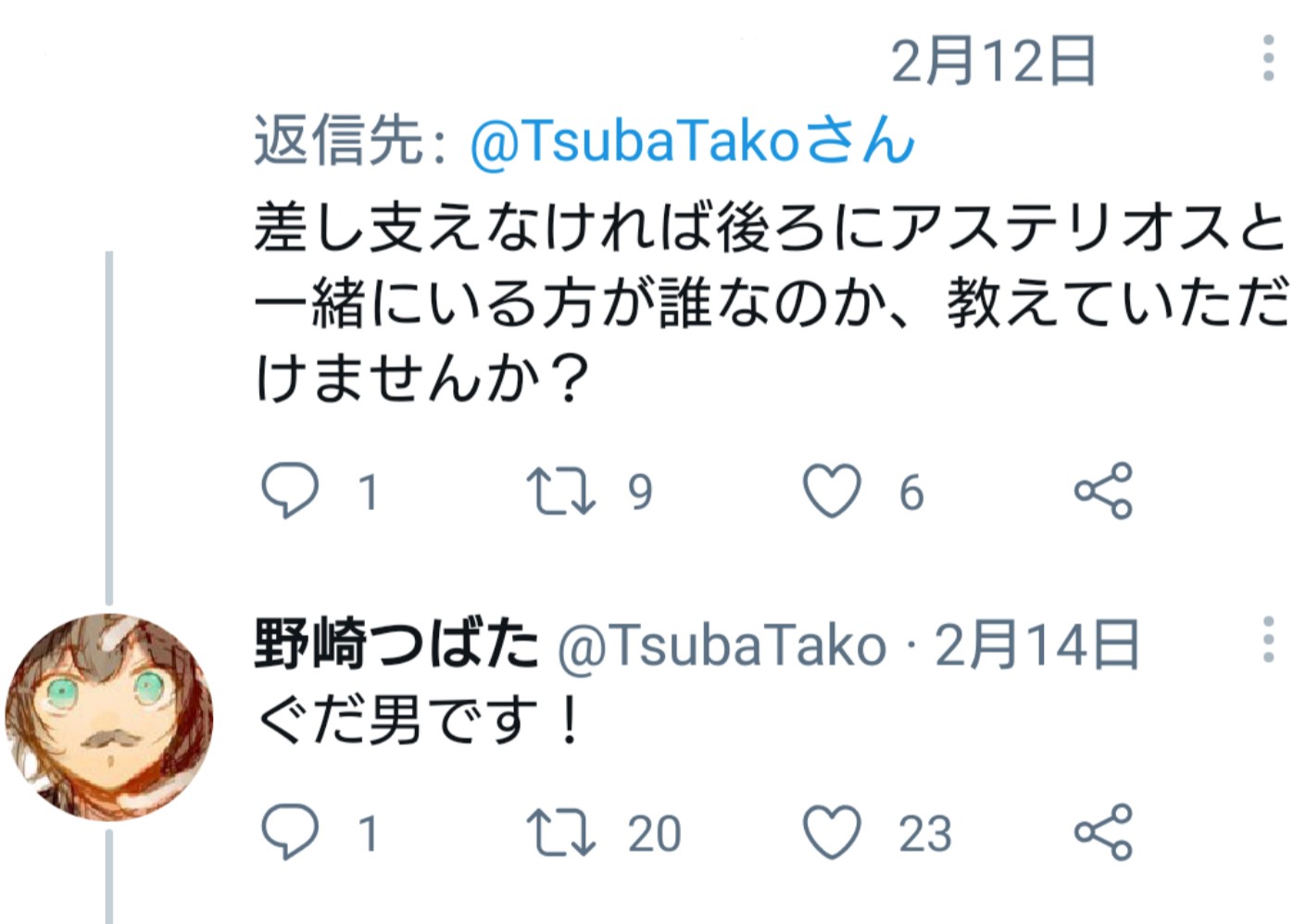Like the February 12 tweet
This screenshot has width=1306, height=924.
831,490
